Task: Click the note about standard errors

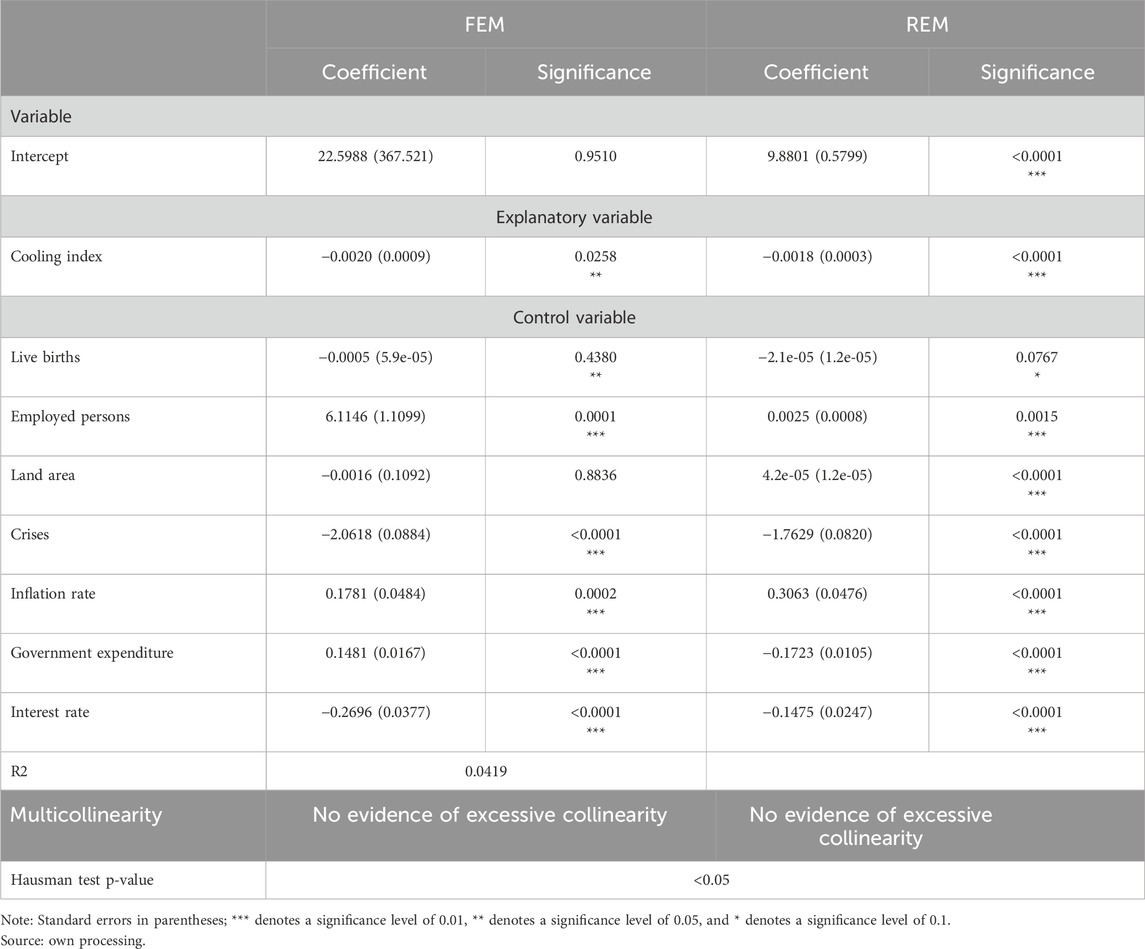Action: tap(475, 920)
